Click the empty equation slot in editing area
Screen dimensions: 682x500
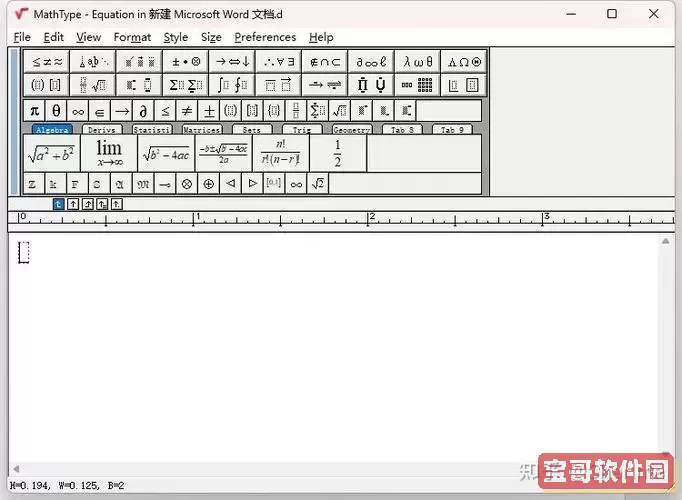click(23, 252)
